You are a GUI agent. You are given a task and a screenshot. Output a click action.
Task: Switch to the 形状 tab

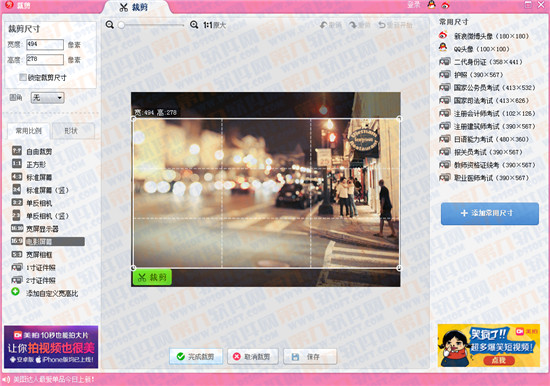coord(71,131)
